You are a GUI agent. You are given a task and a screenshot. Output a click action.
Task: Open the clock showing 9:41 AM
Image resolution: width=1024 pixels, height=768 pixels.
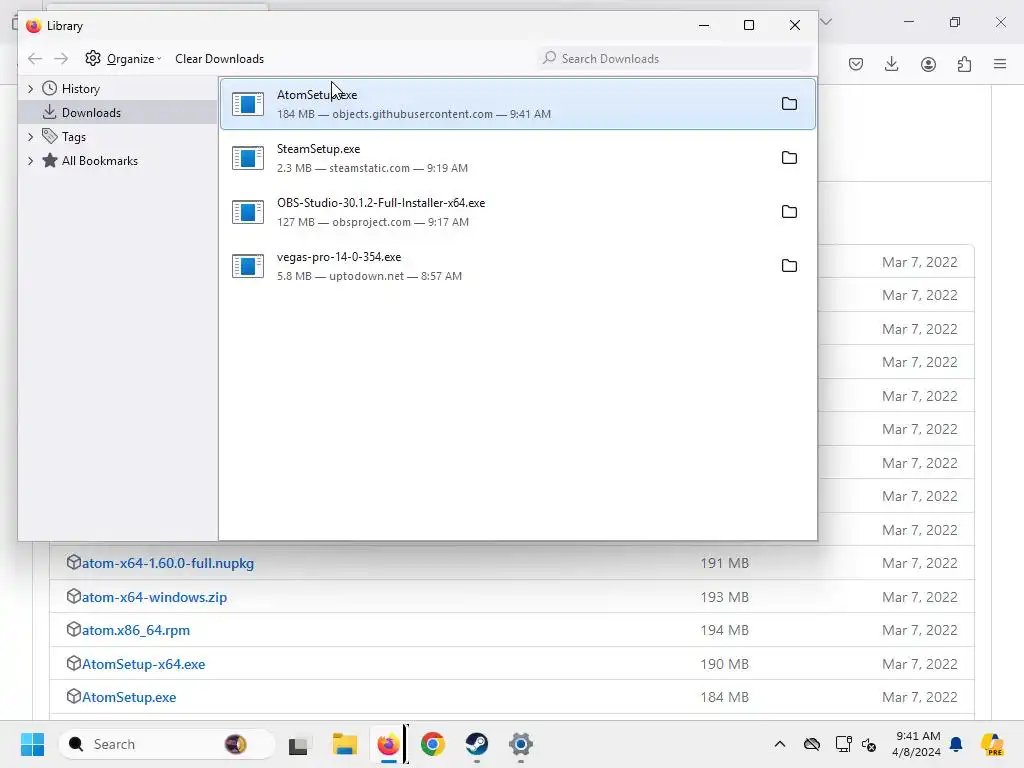(x=916, y=744)
